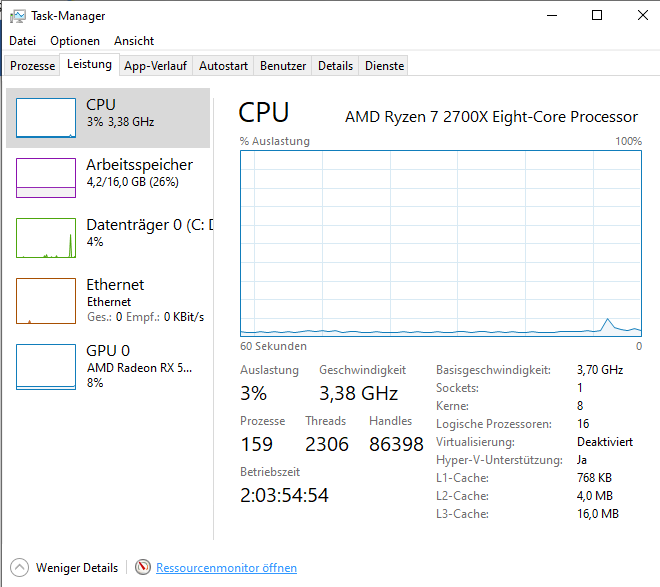Open the Benutzer tab
660x587 pixels.
coord(283,66)
